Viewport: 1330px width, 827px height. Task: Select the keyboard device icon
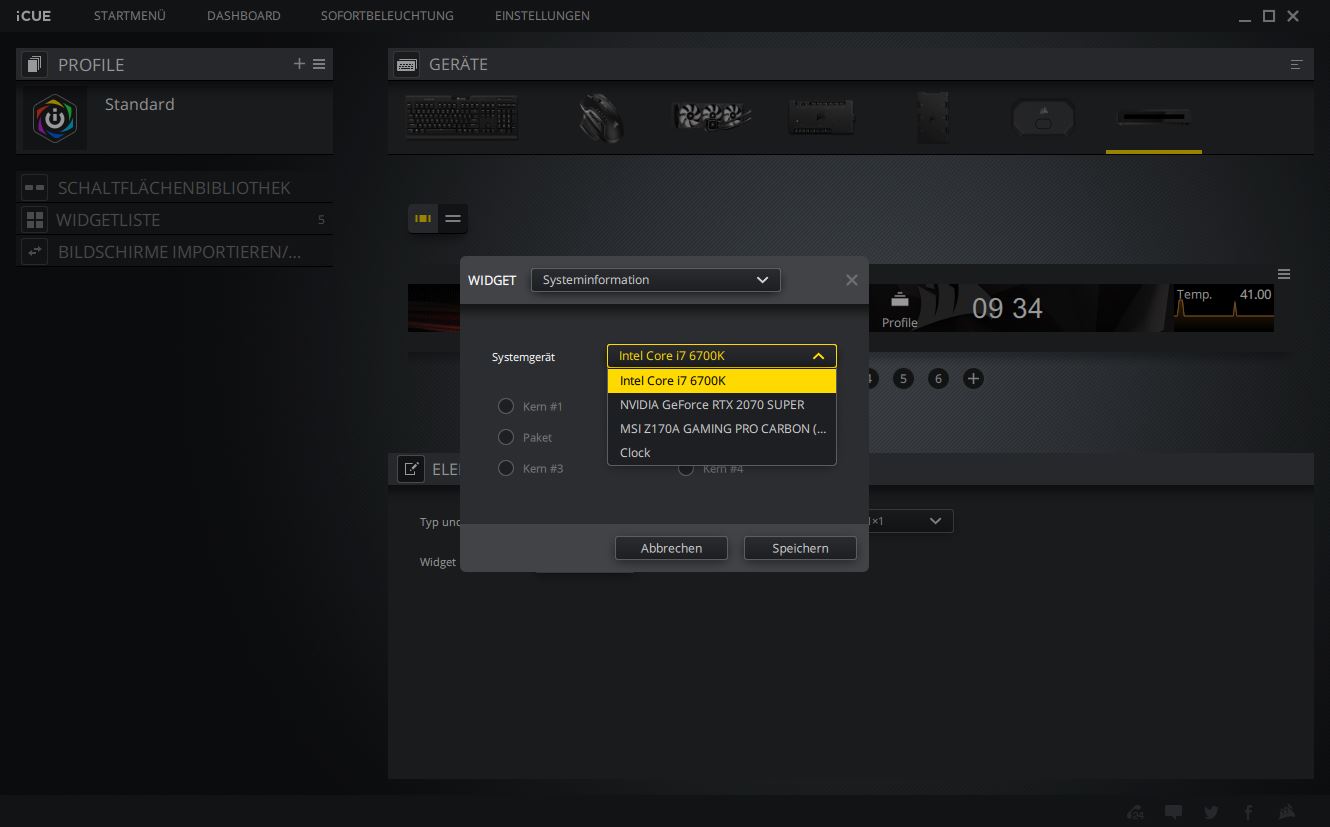461,117
